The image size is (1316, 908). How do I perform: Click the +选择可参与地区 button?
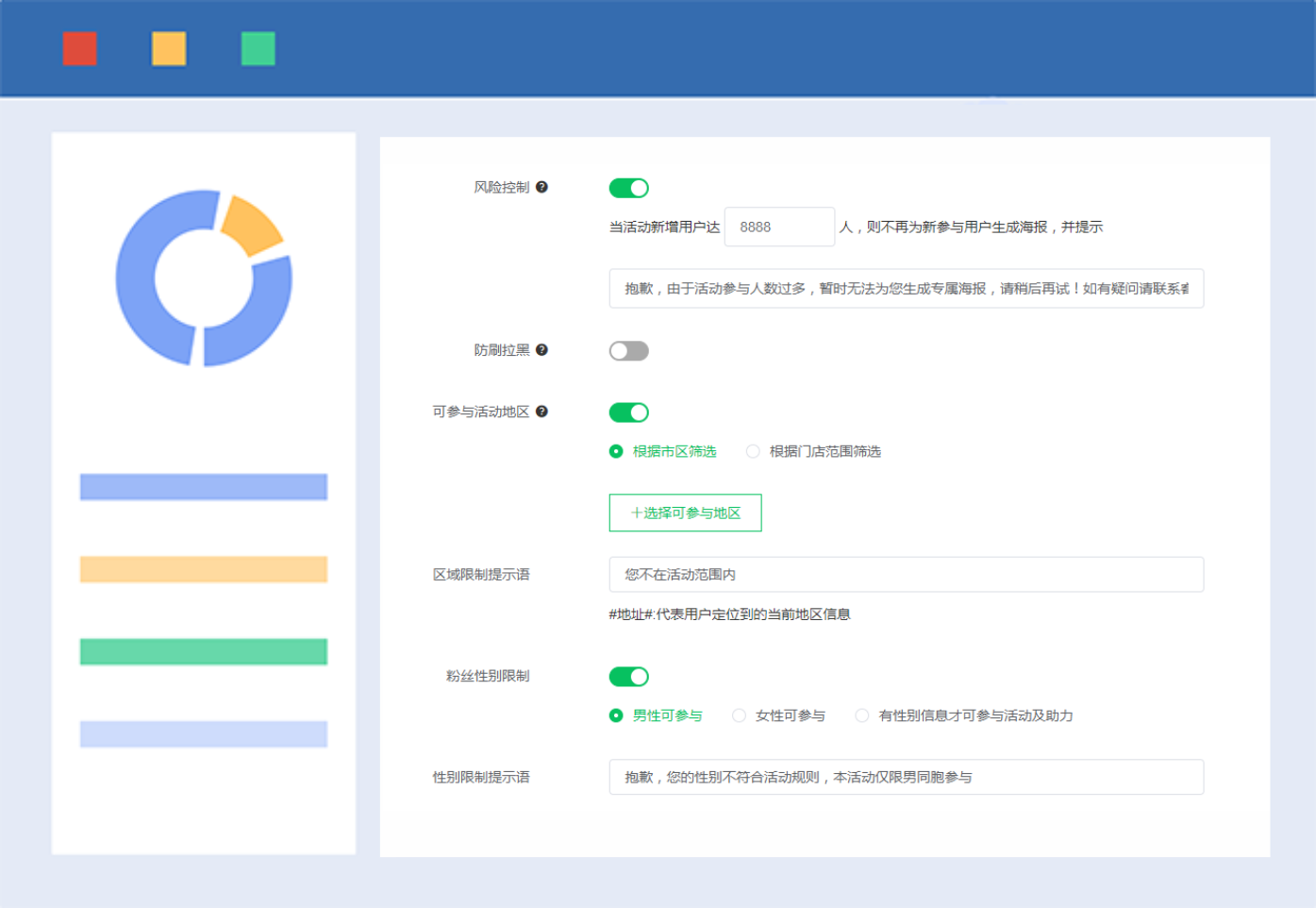[686, 513]
